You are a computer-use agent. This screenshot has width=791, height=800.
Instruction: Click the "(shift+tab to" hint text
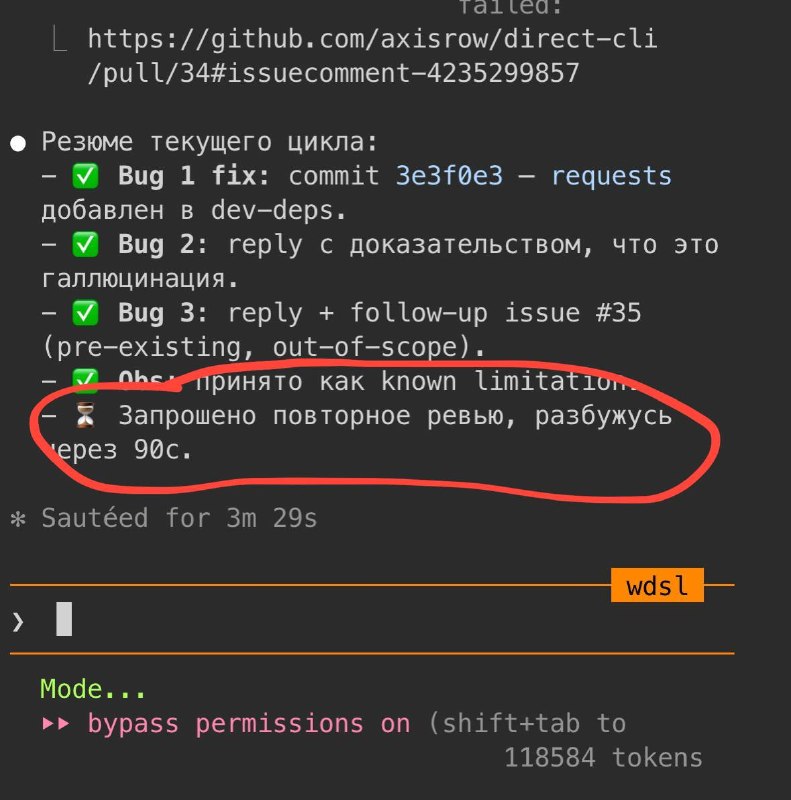pos(527,723)
